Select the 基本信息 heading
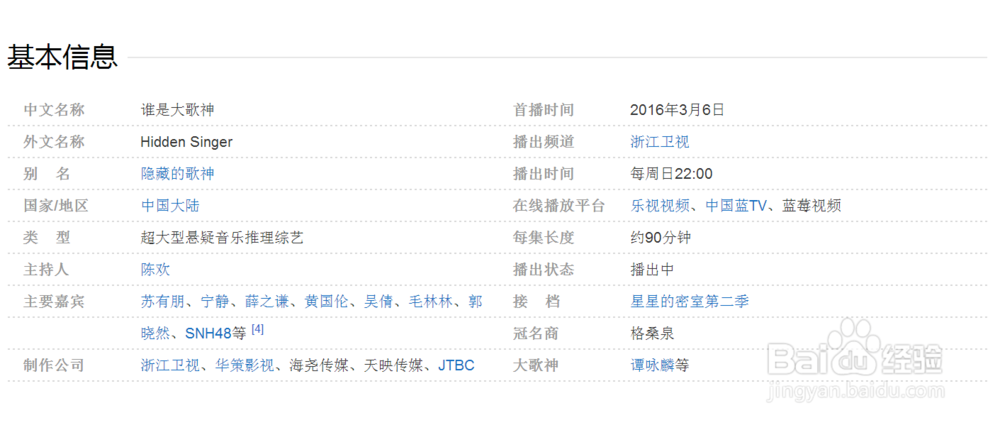This screenshot has width=1000, height=425. 62,57
